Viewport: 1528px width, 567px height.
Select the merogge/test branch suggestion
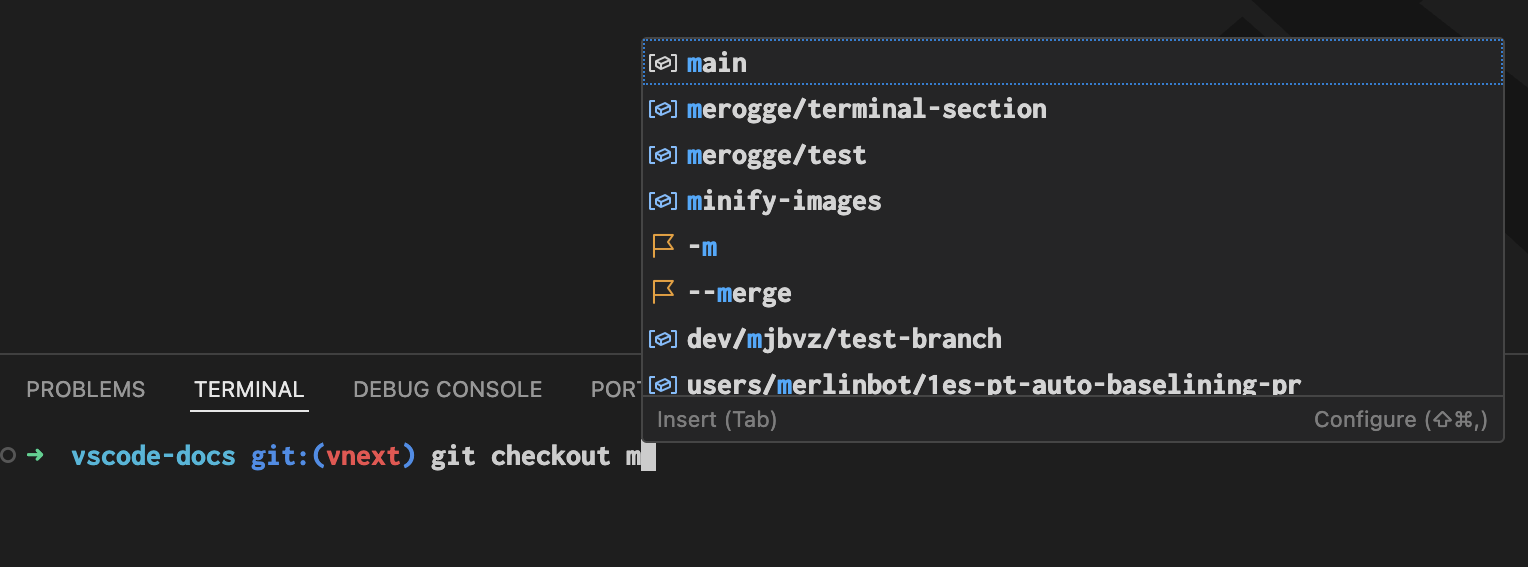point(776,155)
